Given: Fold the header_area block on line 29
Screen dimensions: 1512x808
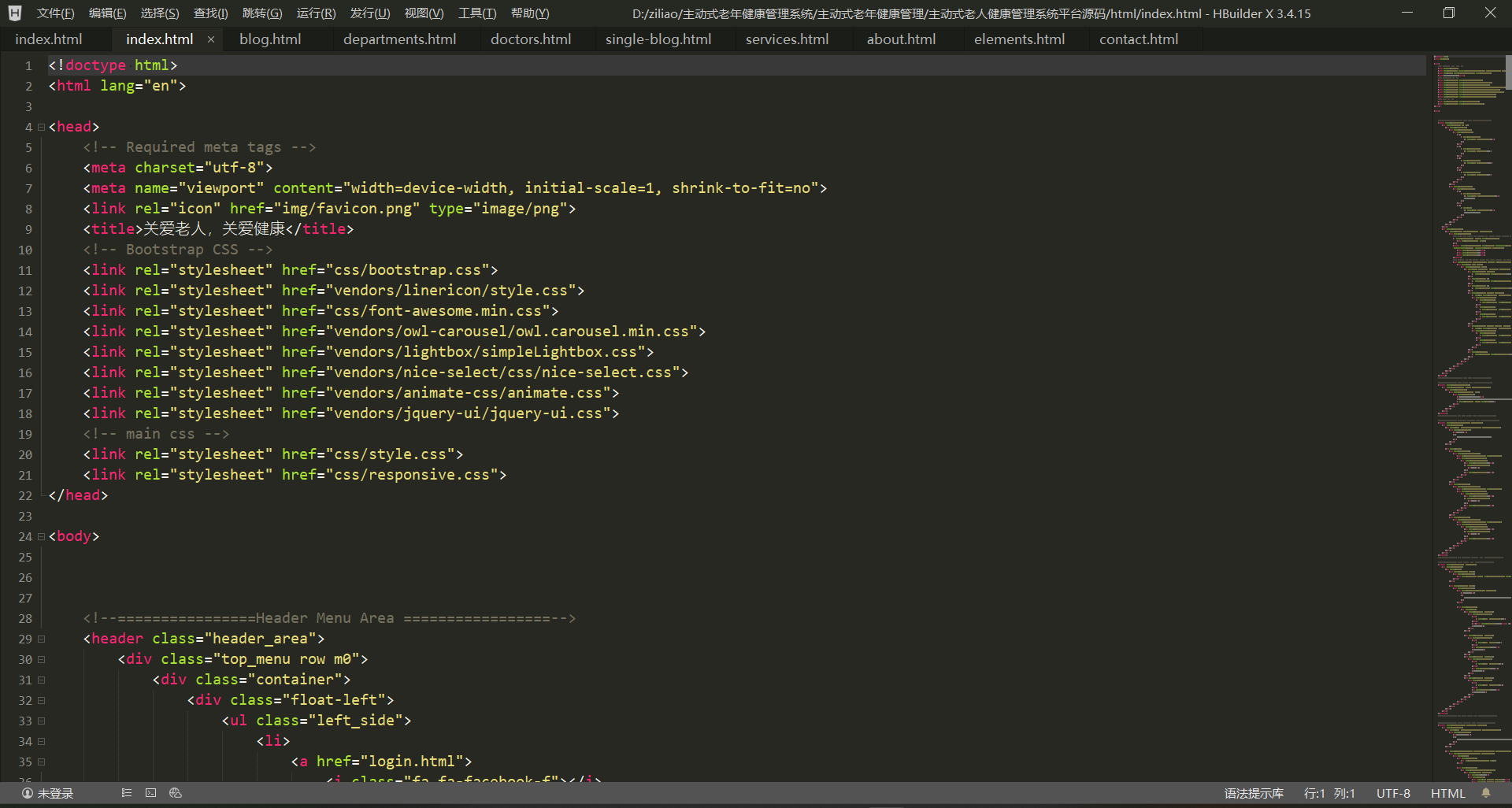Looking at the screenshot, I should [x=41, y=639].
